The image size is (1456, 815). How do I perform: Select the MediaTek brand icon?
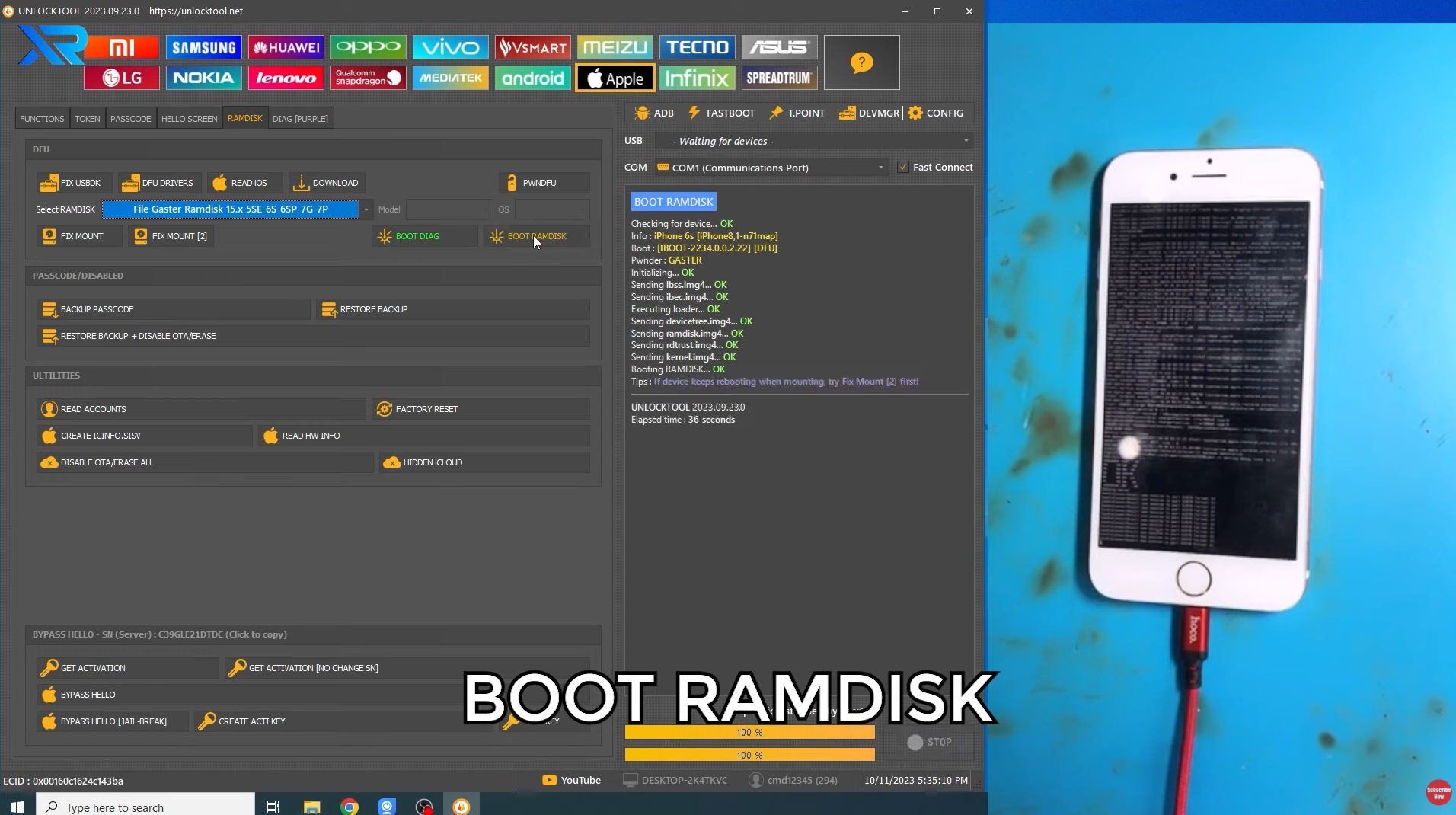tap(450, 78)
